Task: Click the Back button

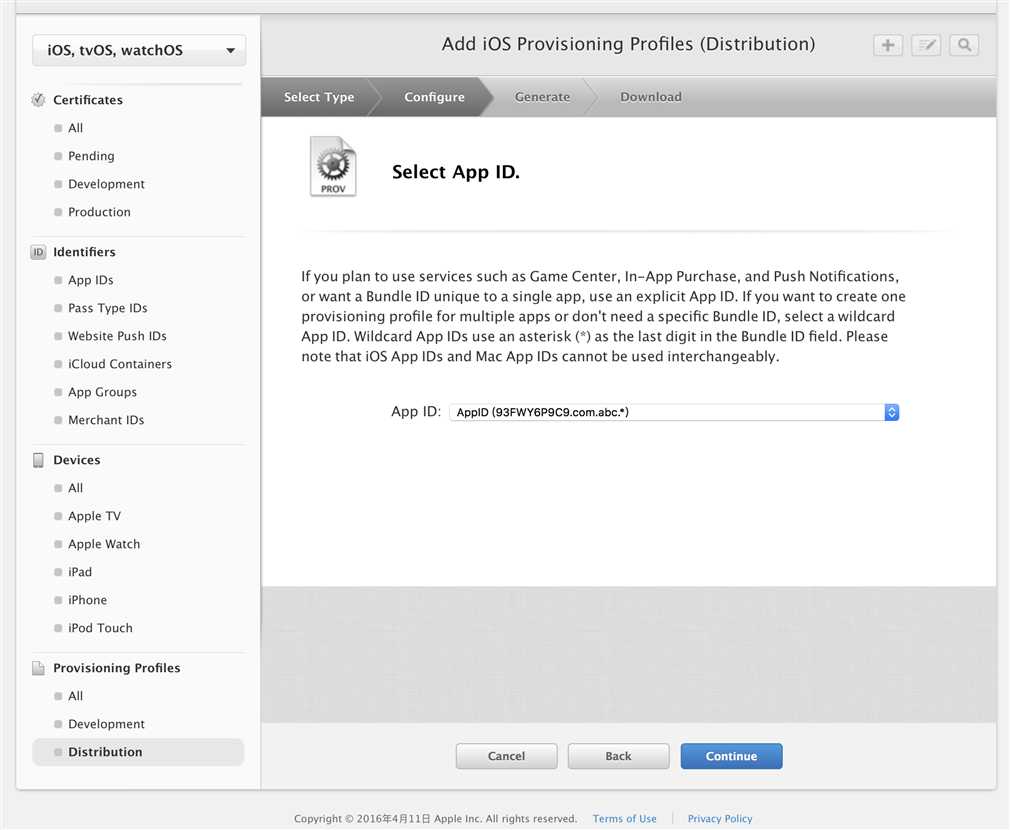Action: point(618,756)
